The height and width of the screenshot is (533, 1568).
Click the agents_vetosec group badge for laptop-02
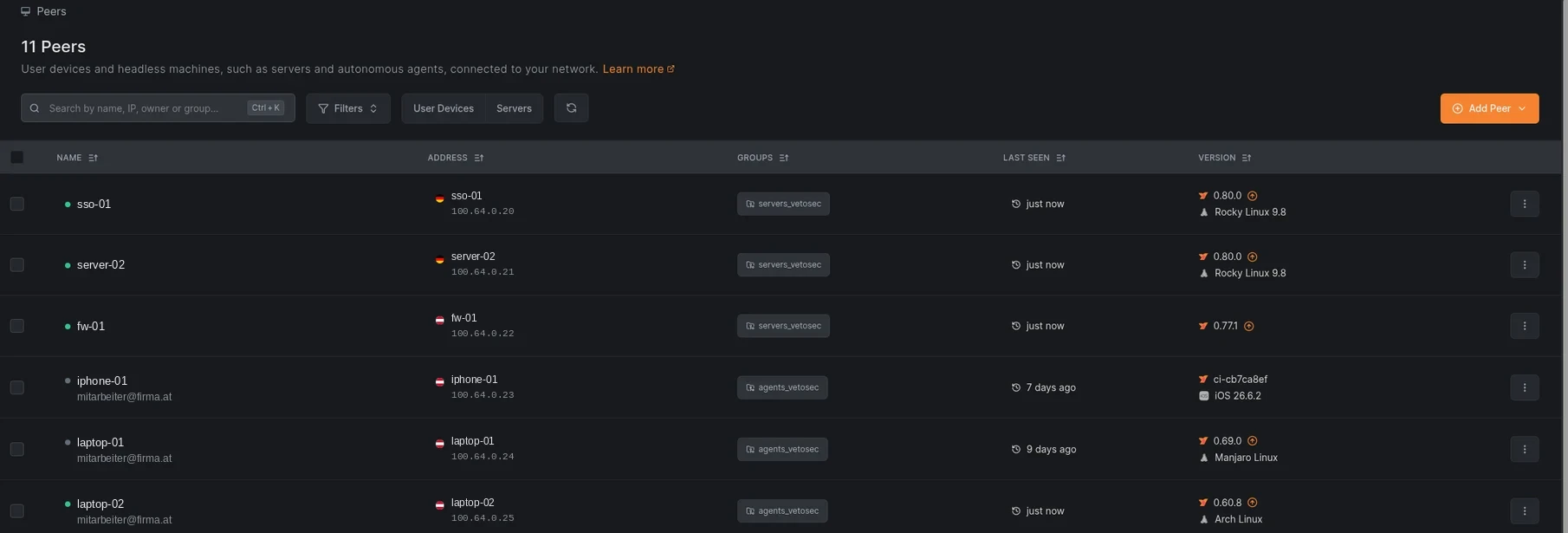(782, 510)
